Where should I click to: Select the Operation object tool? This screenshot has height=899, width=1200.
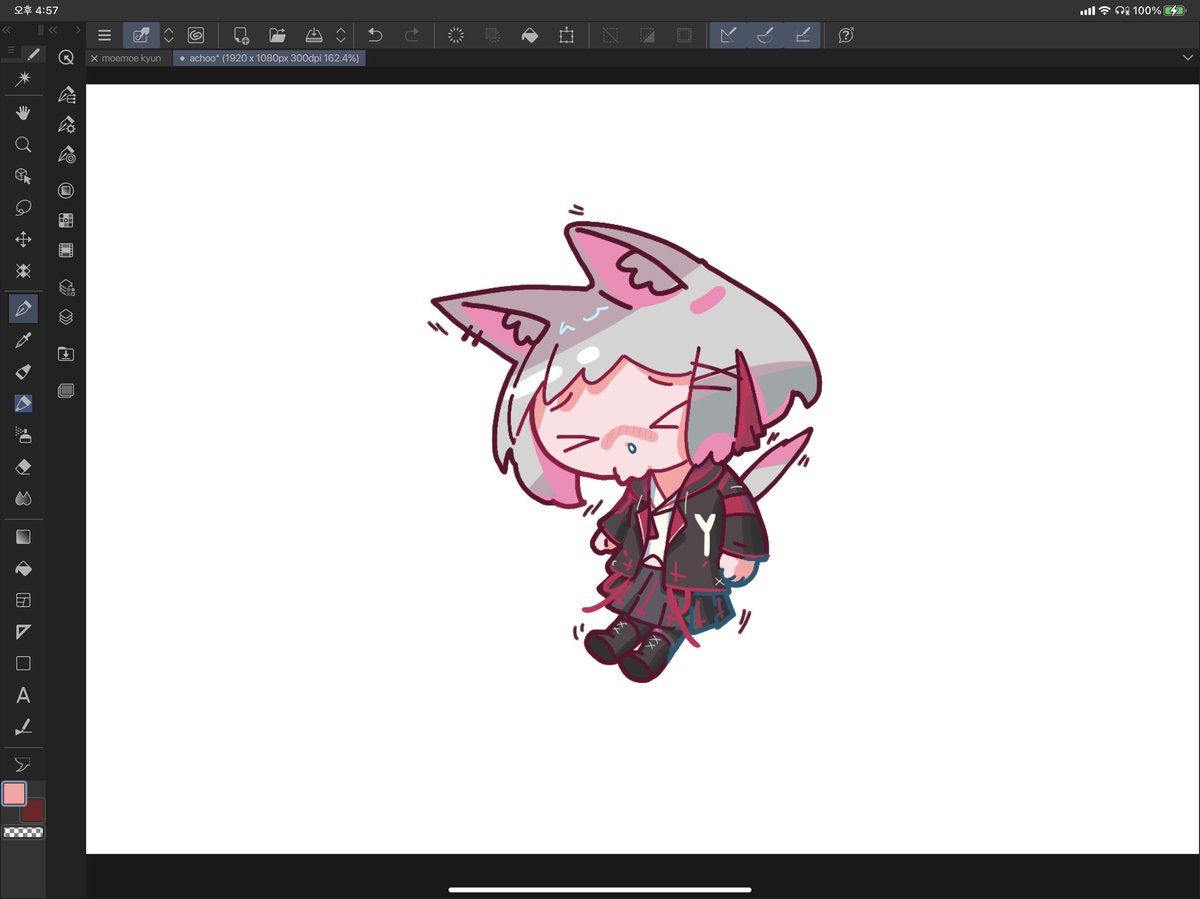point(23,176)
